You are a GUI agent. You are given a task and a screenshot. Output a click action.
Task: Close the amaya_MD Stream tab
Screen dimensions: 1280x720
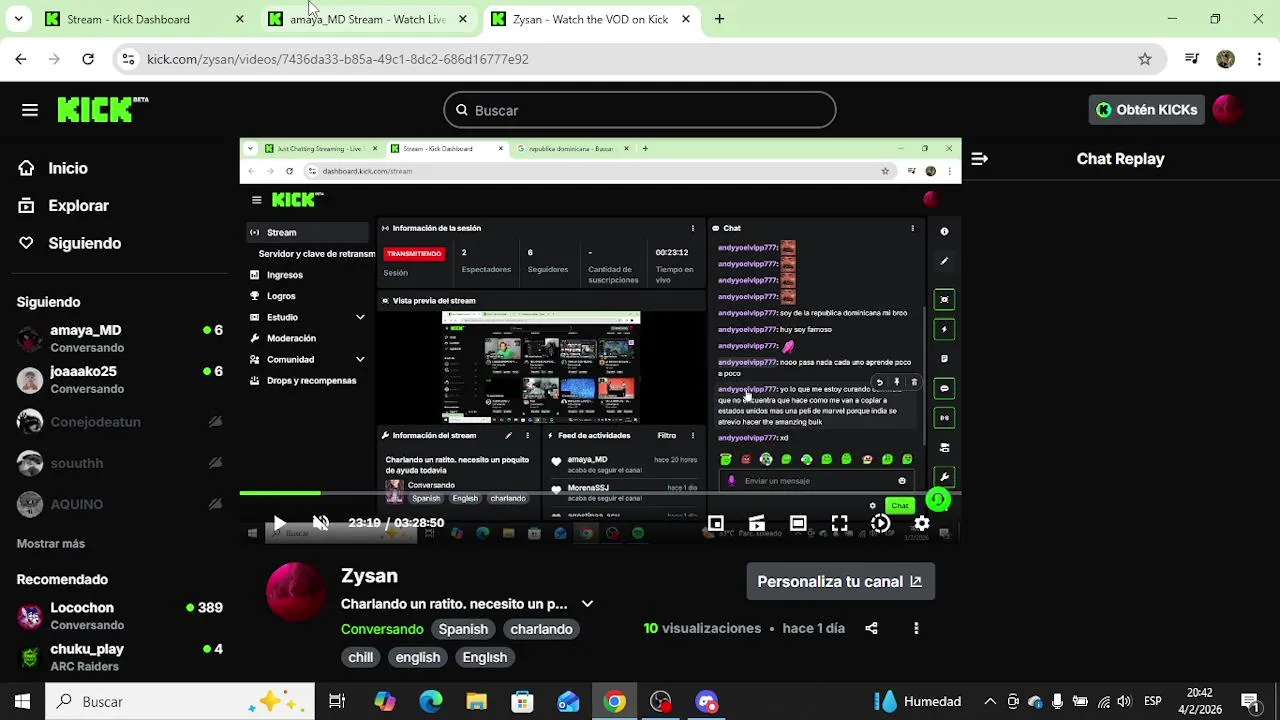click(x=463, y=19)
